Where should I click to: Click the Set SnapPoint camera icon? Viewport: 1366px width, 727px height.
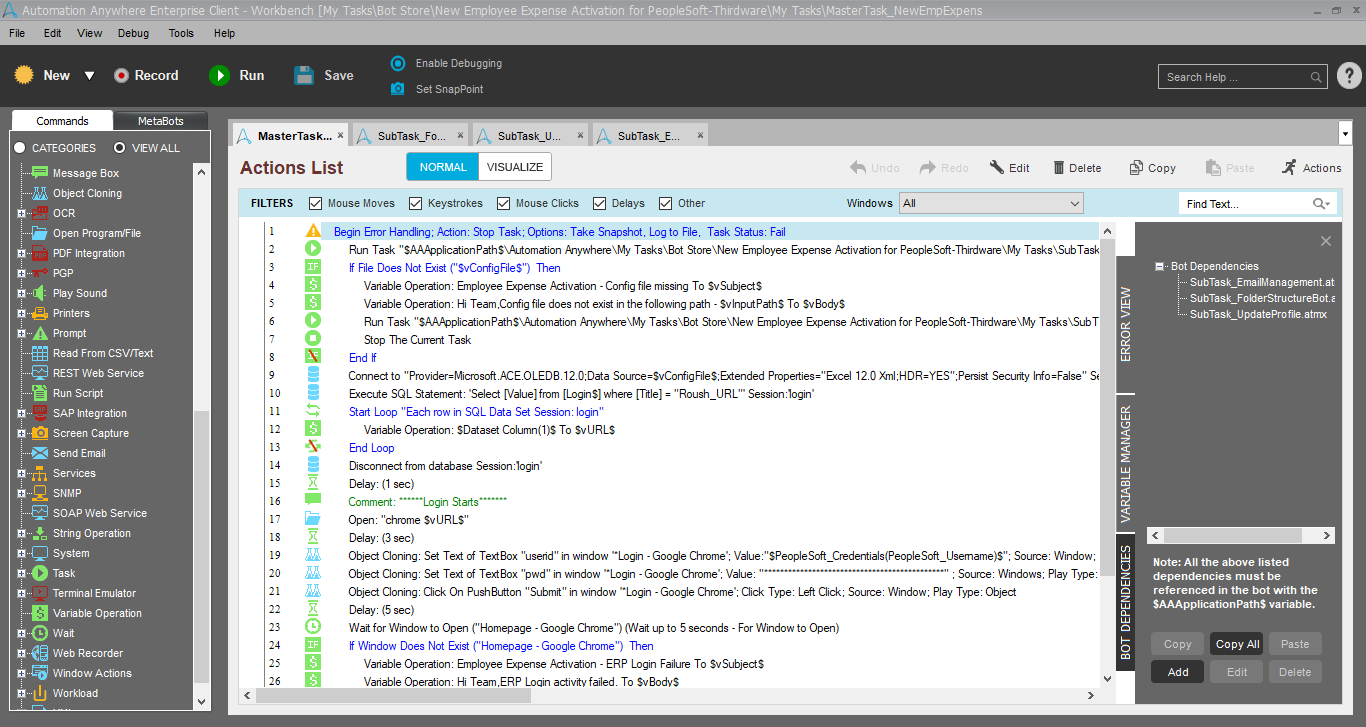(x=398, y=89)
